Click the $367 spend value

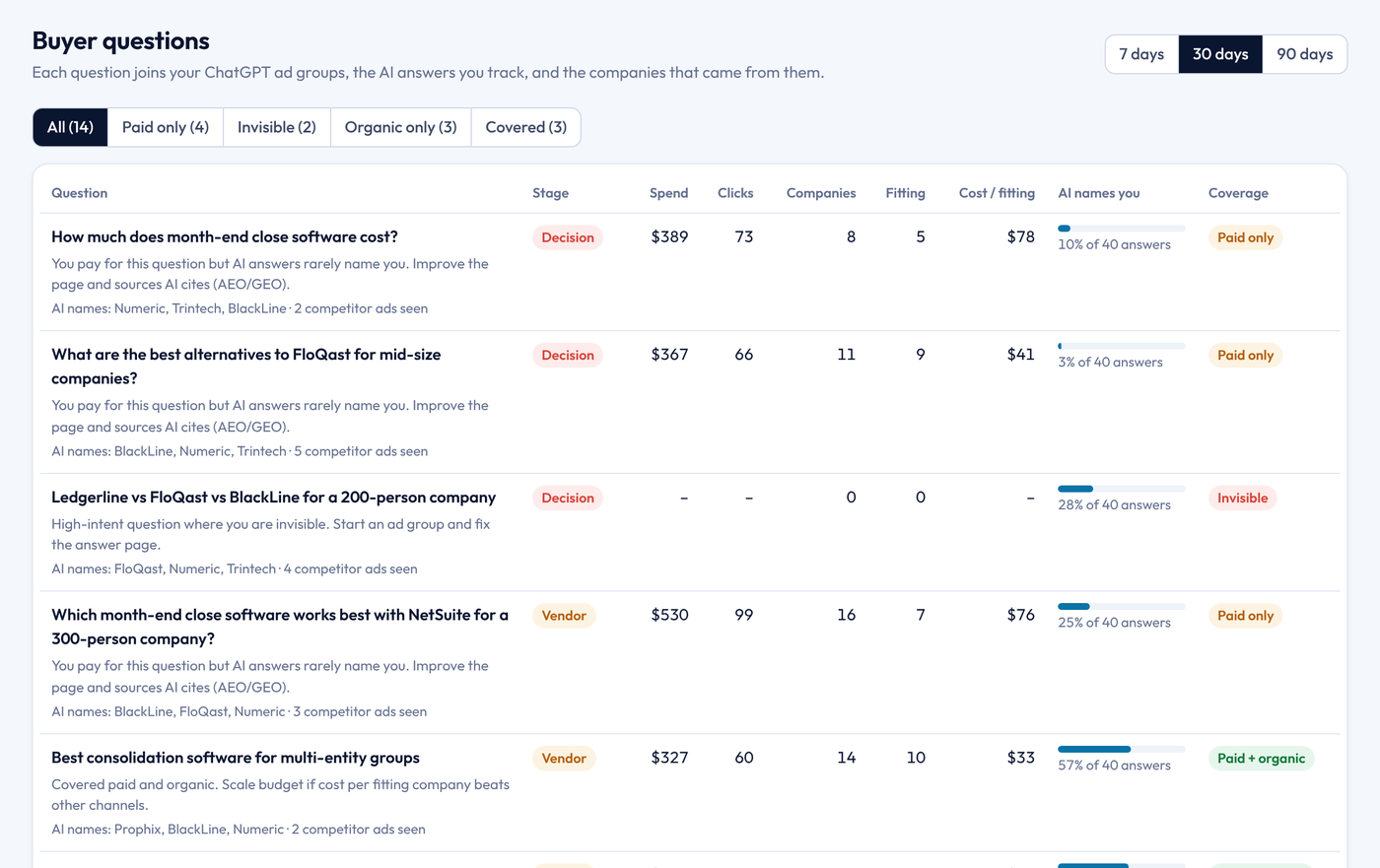[669, 355]
